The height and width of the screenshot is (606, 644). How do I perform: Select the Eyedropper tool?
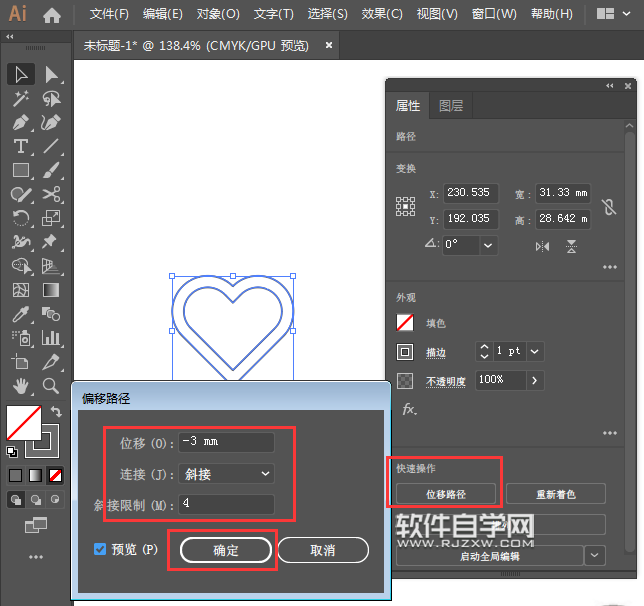[x=21, y=314]
